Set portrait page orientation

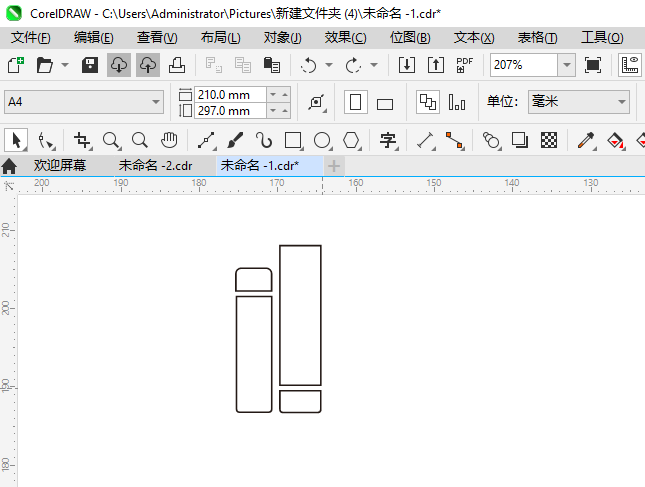[355, 102]
